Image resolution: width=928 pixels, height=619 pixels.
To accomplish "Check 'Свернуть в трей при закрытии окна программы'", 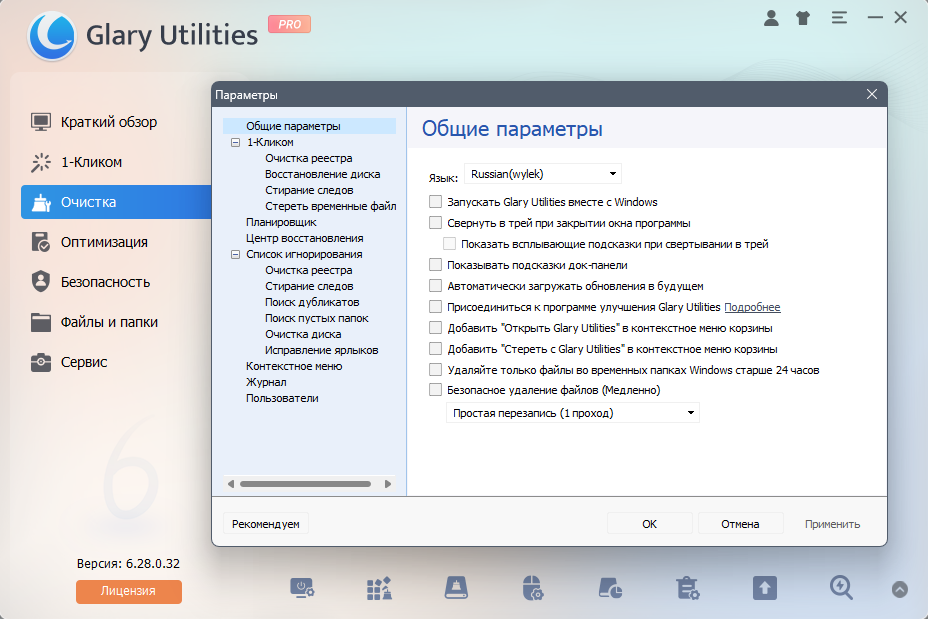I will click(436, 223).
